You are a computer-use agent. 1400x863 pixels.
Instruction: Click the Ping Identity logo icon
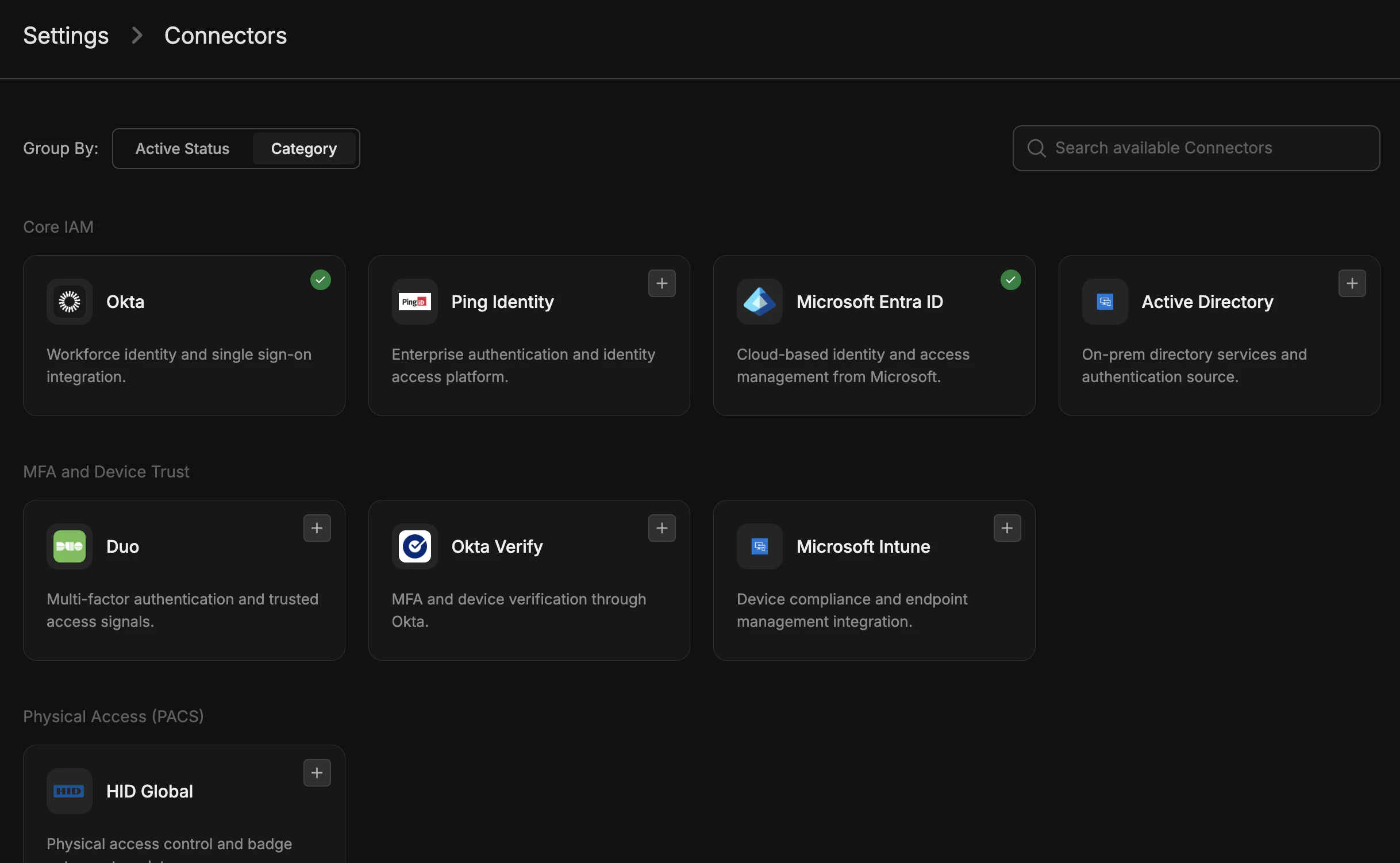pos(414,302)
